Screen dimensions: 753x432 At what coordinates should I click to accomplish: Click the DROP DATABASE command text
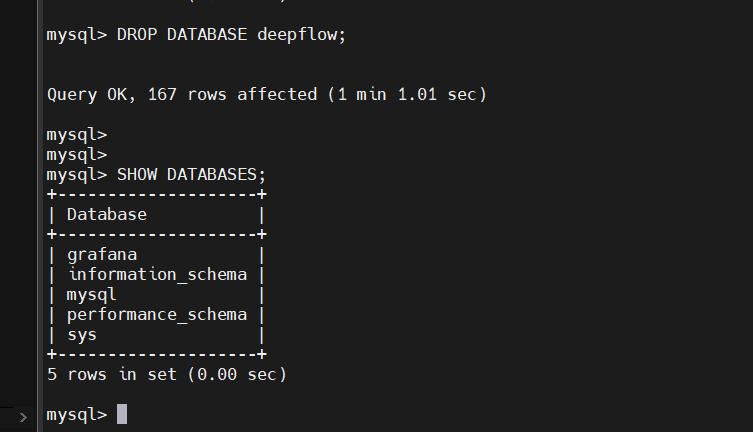(182, 34)
